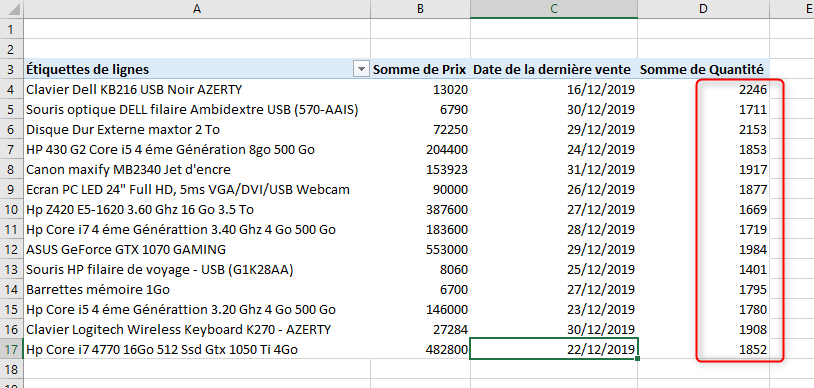
Task: Select row 10 header
Action: [11, 209]
